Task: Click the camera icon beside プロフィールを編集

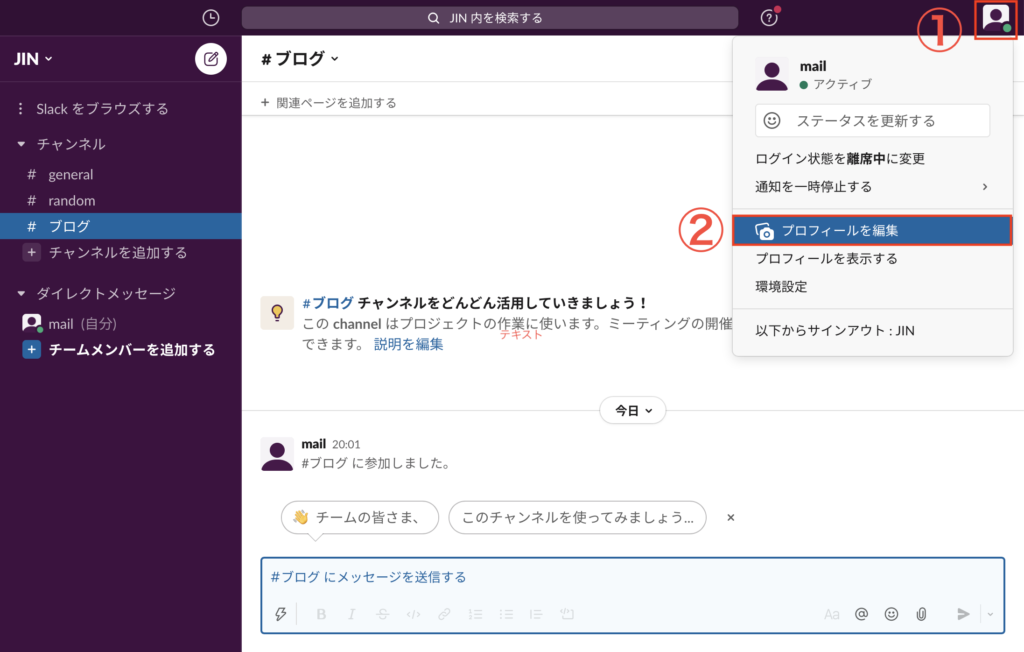Action: 764,231
